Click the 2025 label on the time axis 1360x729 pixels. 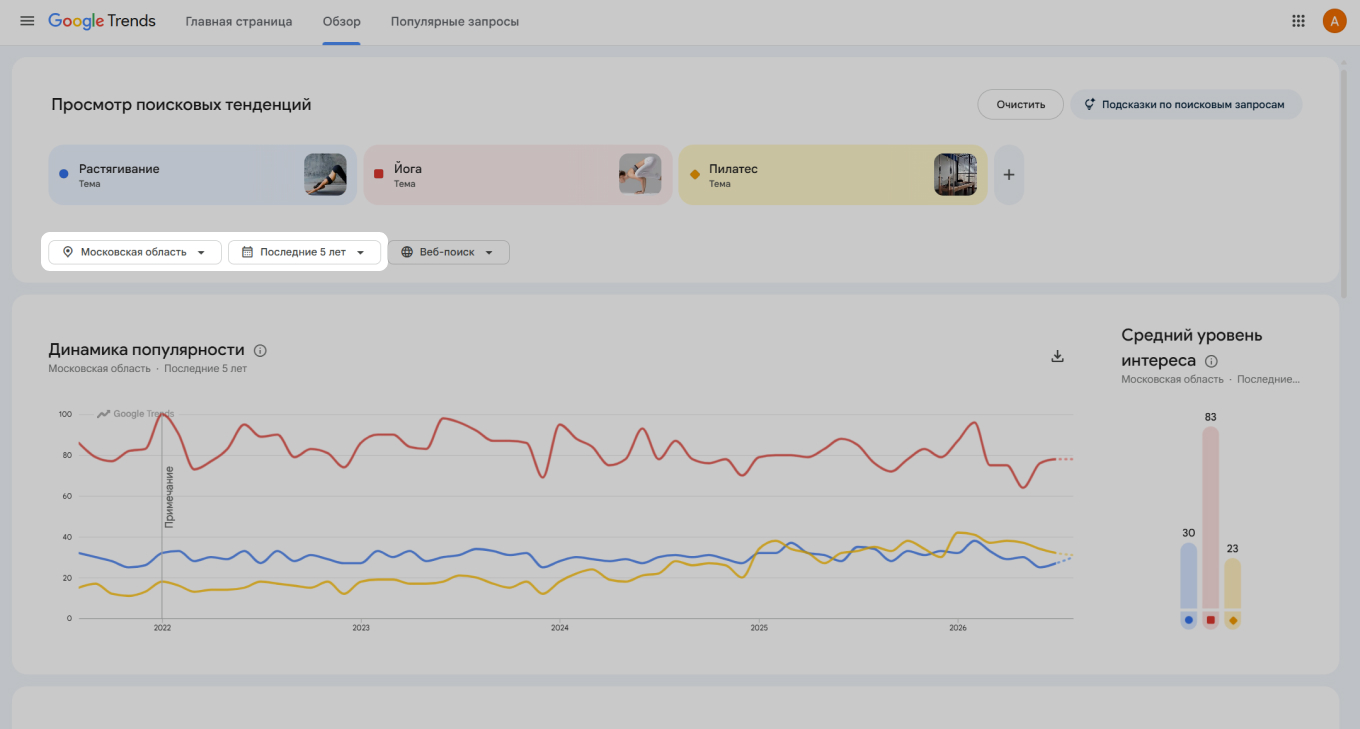[759, 628]
